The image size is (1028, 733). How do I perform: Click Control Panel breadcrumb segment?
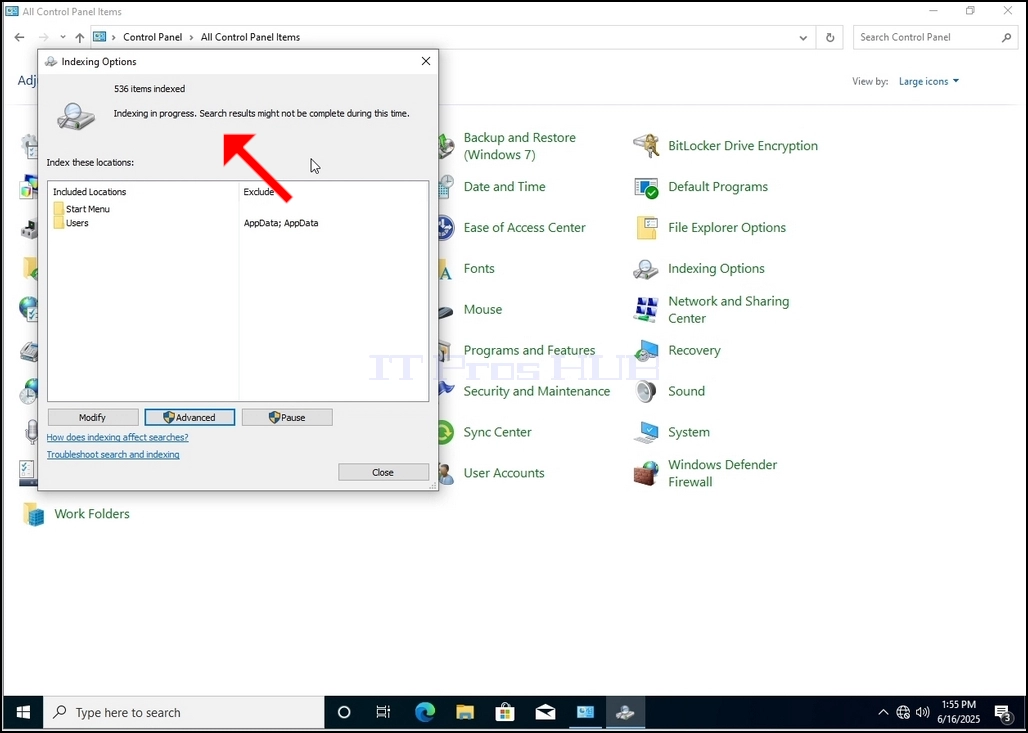pos(153,37)
